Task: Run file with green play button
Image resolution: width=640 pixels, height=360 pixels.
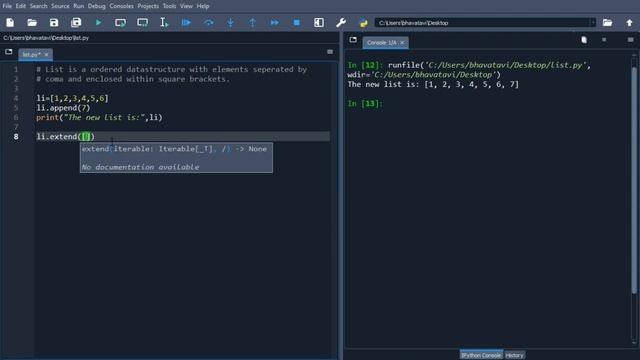Action: tap(98, 23)
